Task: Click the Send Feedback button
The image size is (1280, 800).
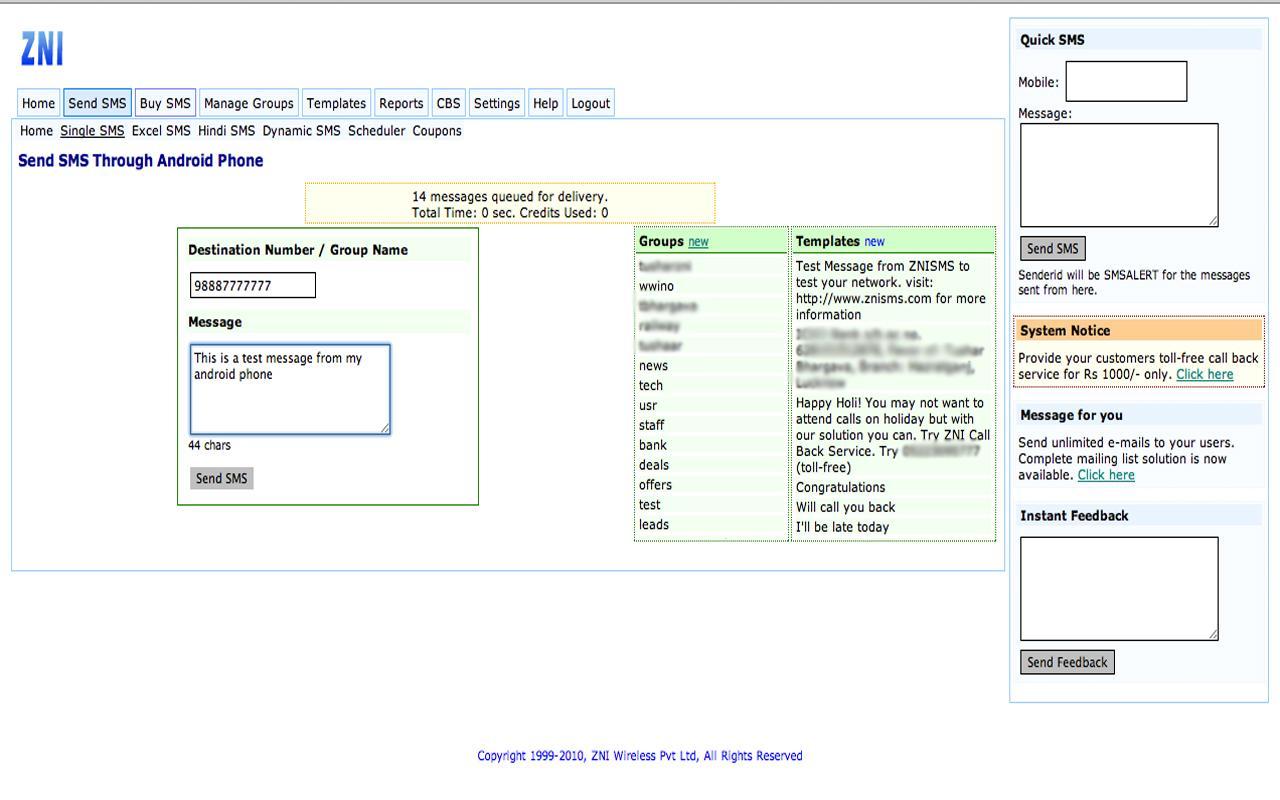Action: pyautogui.click(x=1067, y=662)
